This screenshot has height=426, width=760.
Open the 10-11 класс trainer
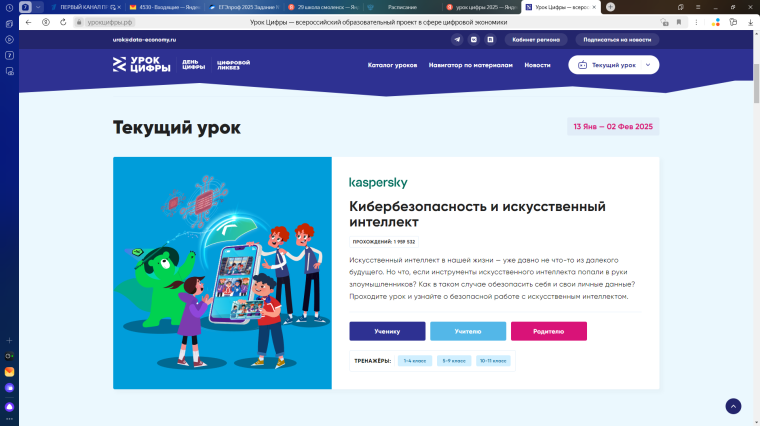[x=493, y=361]
